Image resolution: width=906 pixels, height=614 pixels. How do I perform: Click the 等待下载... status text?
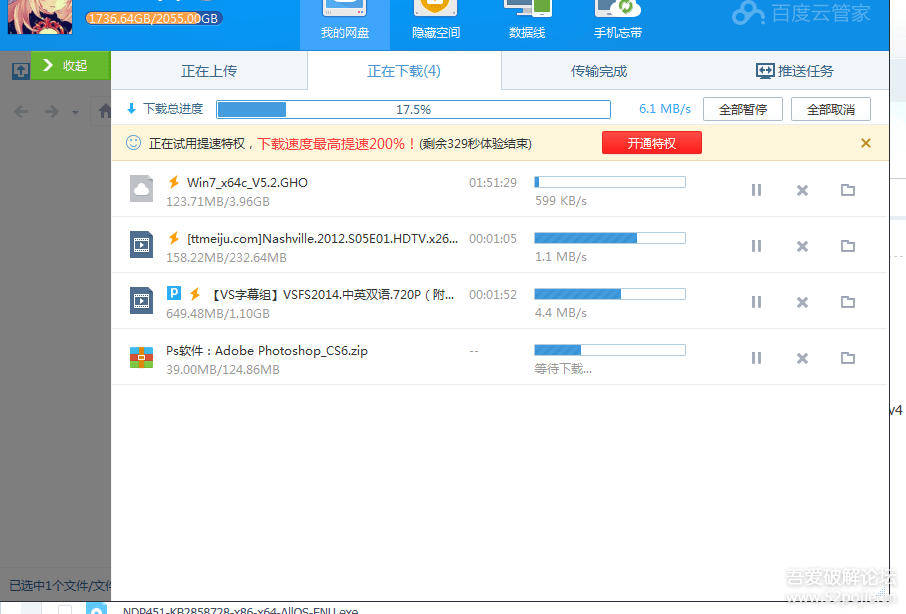click(563, 369)
